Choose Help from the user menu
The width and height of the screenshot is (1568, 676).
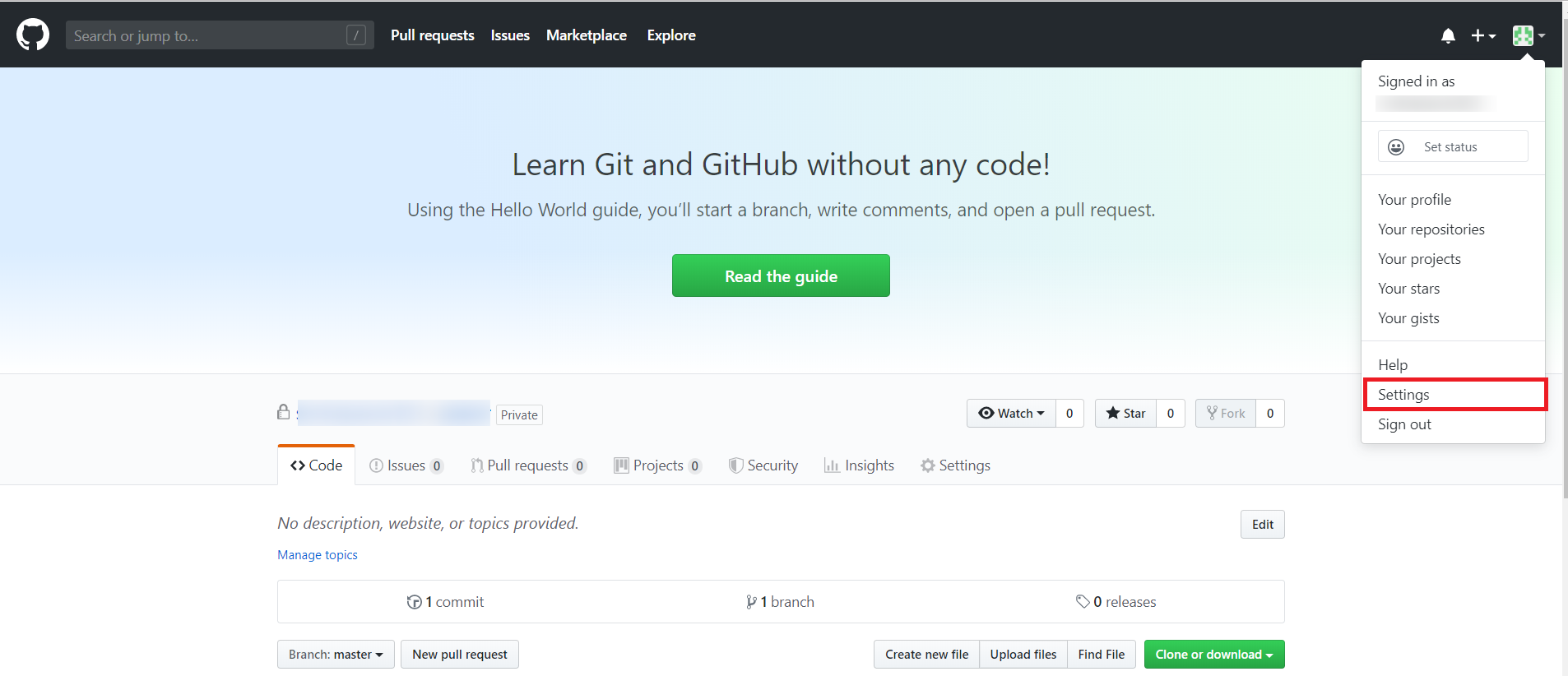1453,364
